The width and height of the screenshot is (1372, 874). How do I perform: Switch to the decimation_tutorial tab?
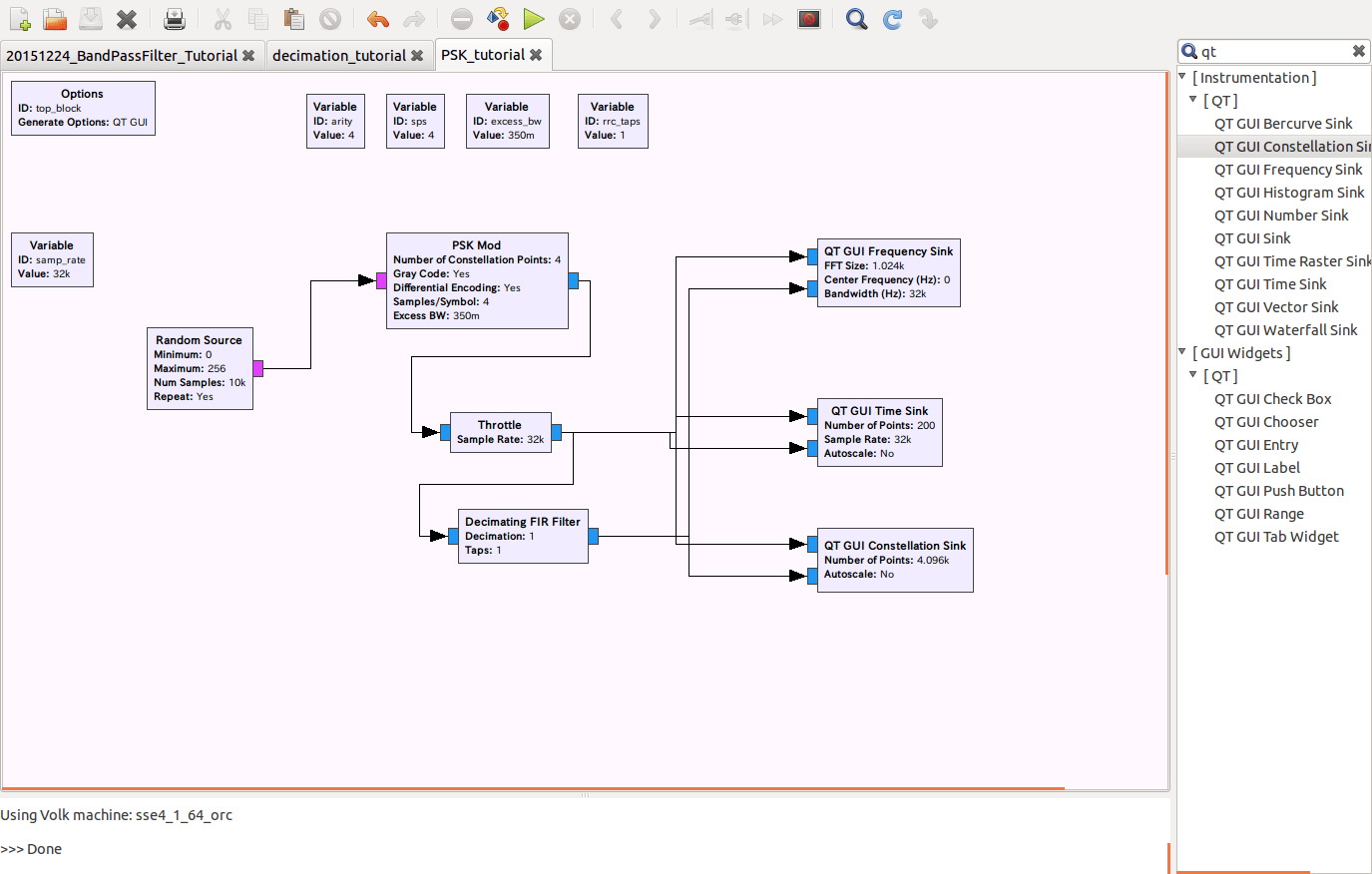pyautogui.click(x=339, y=56)
